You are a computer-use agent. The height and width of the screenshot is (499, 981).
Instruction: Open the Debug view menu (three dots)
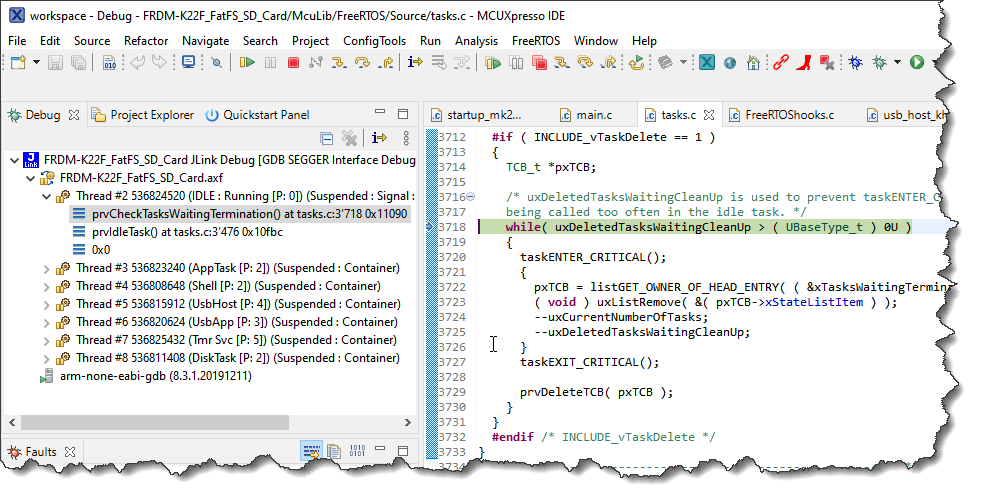point(405,138)
